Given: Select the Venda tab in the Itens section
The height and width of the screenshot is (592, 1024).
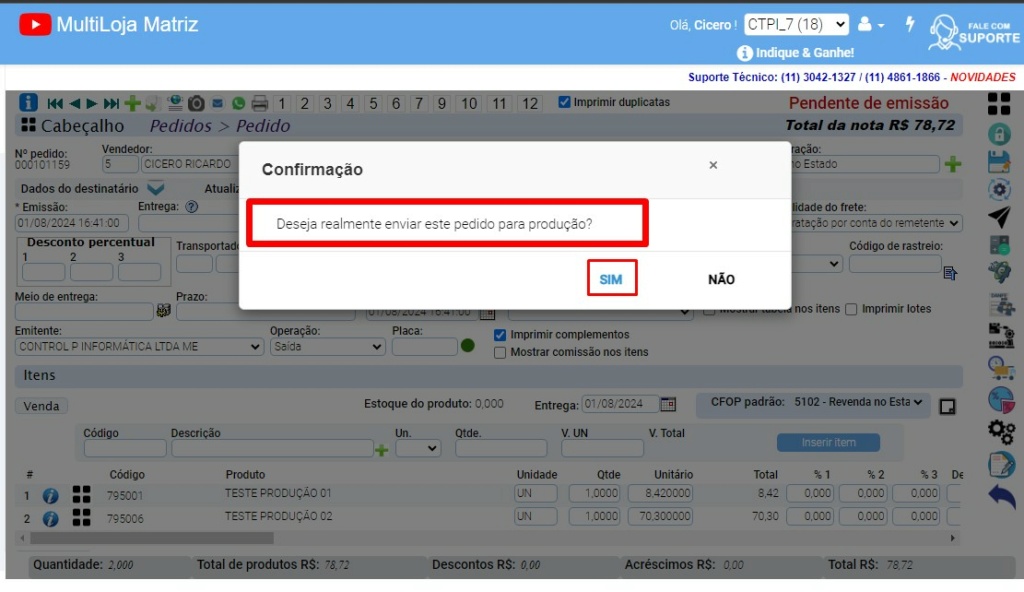Looking at the screenshot, I should coord(40,406).
